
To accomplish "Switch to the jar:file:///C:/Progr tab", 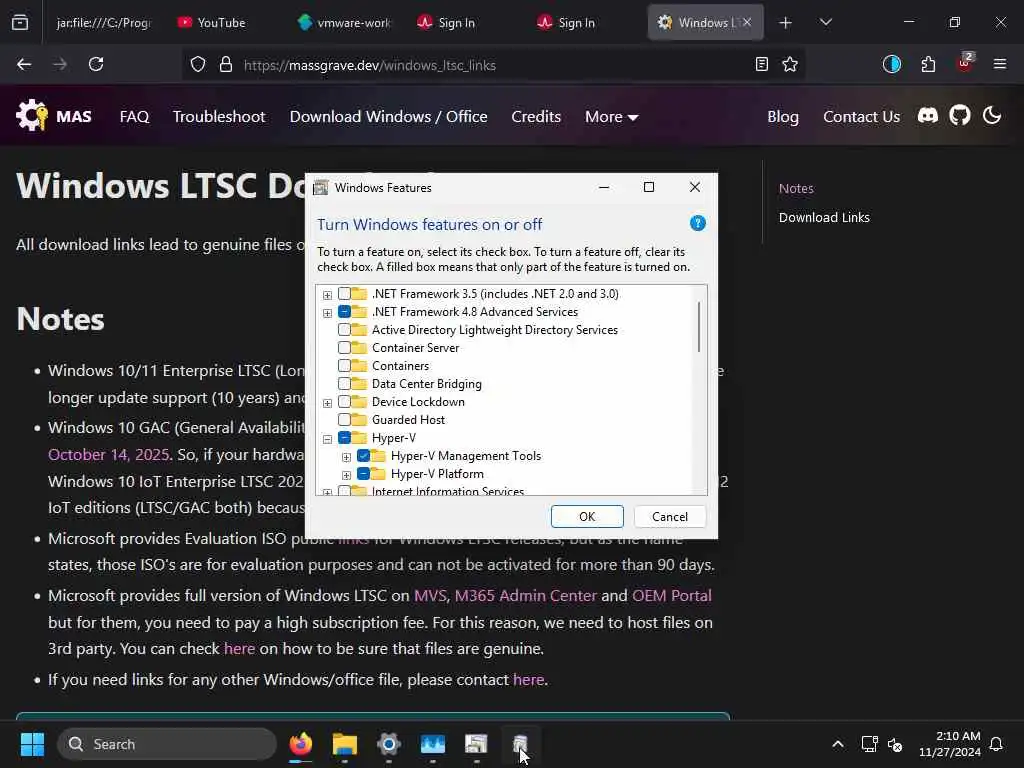I will tap(104, 22).
